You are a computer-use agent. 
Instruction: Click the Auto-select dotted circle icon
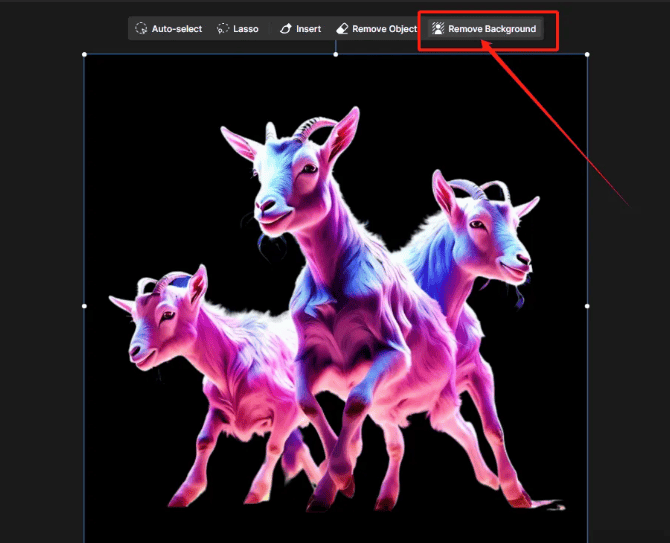tap(141, 29)
